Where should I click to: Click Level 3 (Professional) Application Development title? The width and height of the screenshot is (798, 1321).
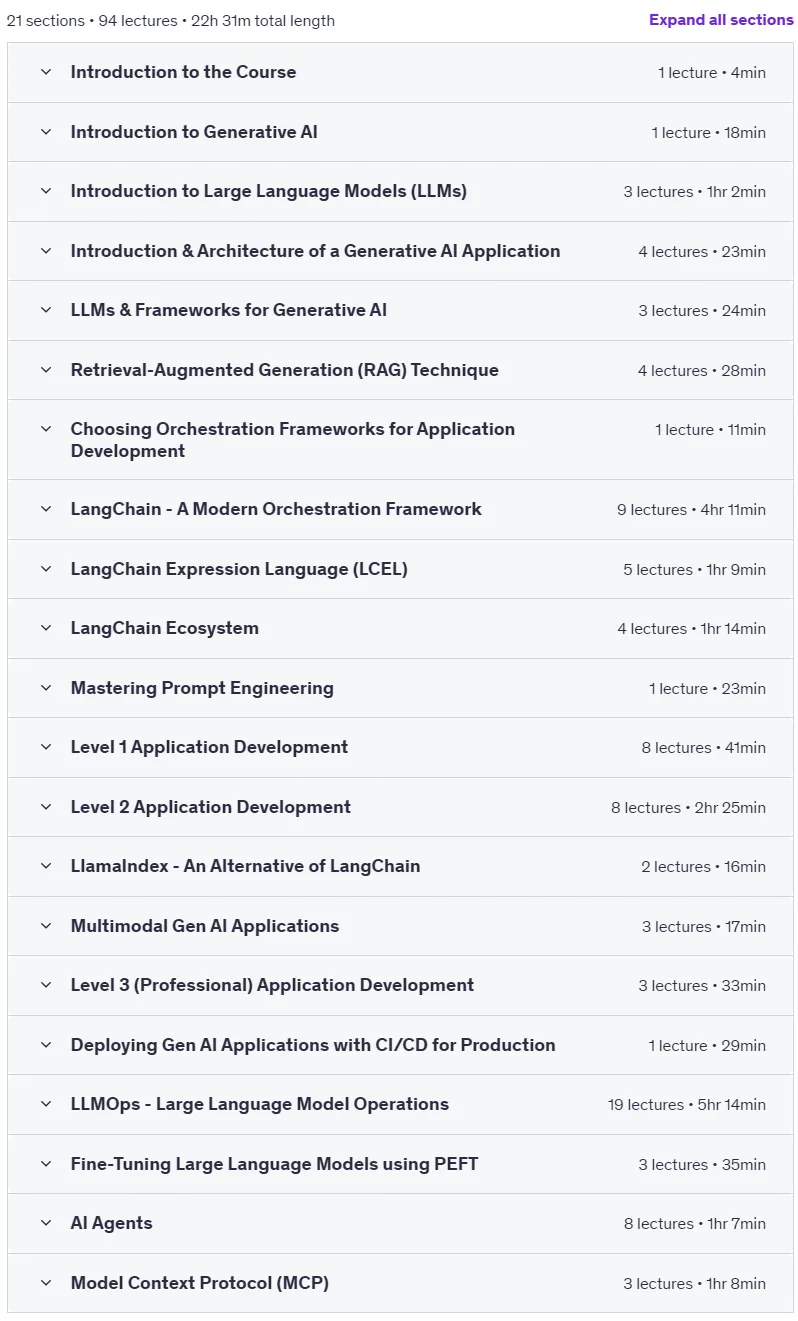tap(272, 985)
